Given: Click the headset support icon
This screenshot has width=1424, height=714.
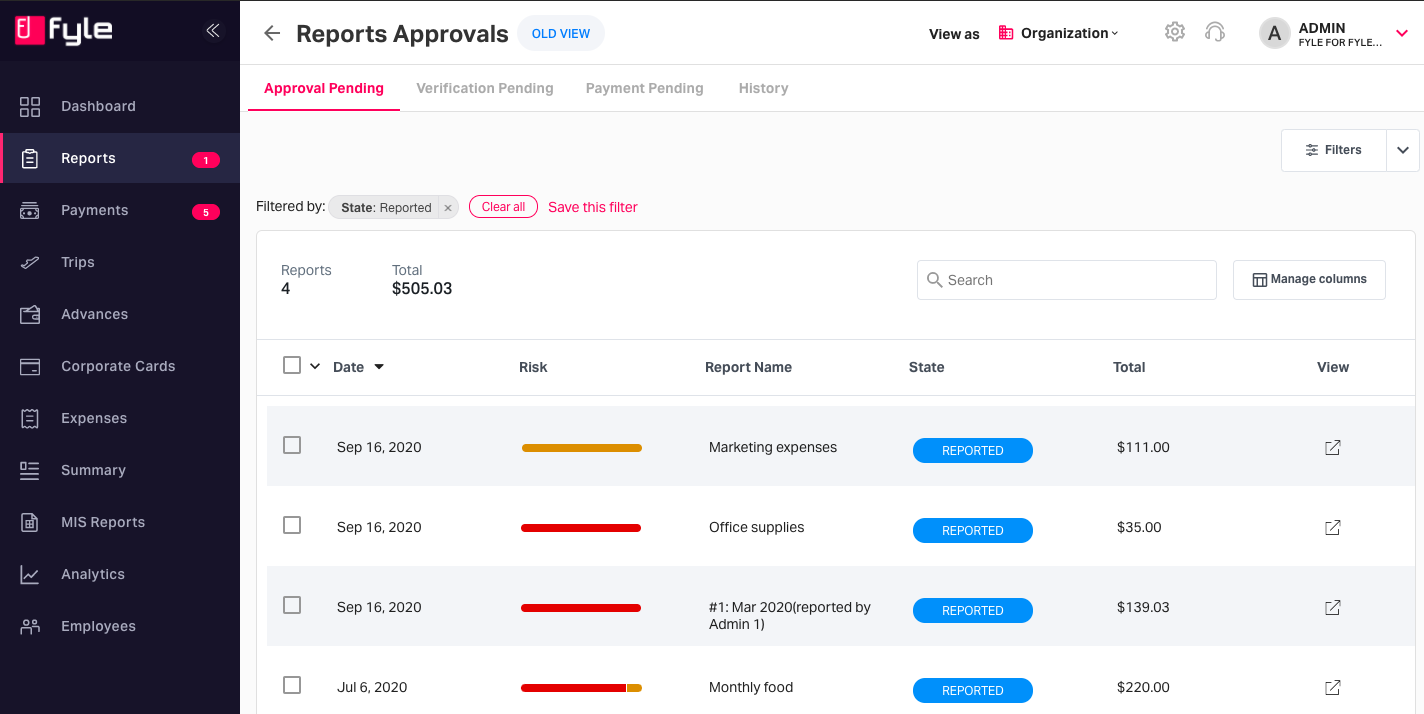Looking at the screenshot, I should tap(1215, 32).
